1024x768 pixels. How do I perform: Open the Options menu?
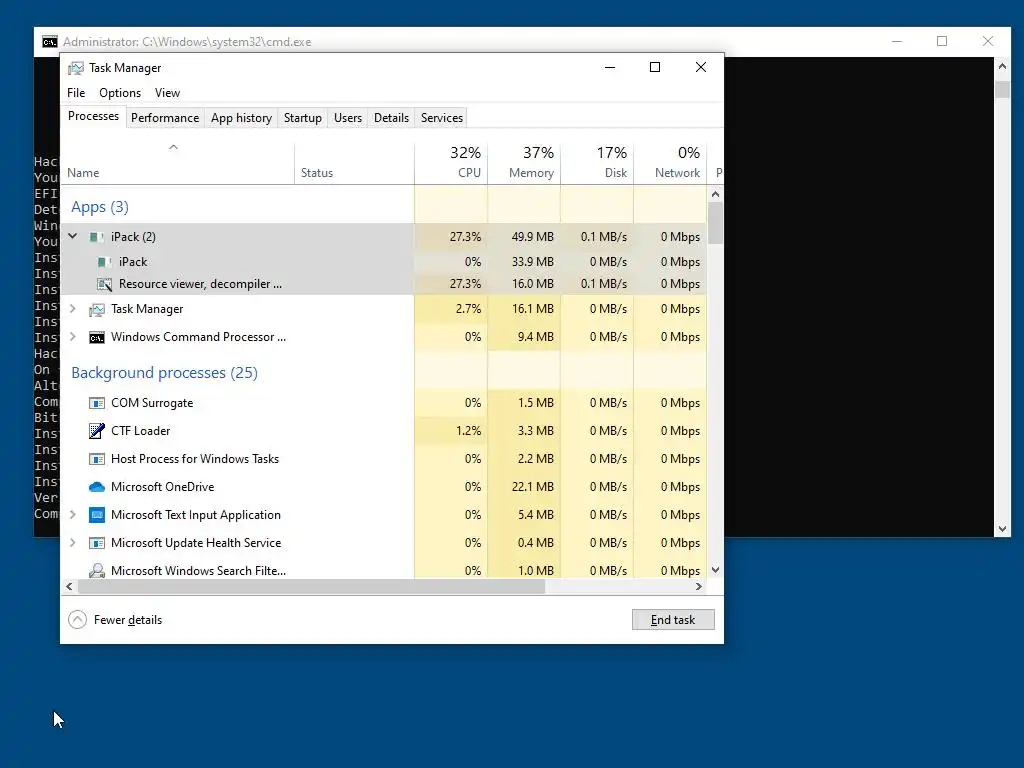(x=120, y=93)
